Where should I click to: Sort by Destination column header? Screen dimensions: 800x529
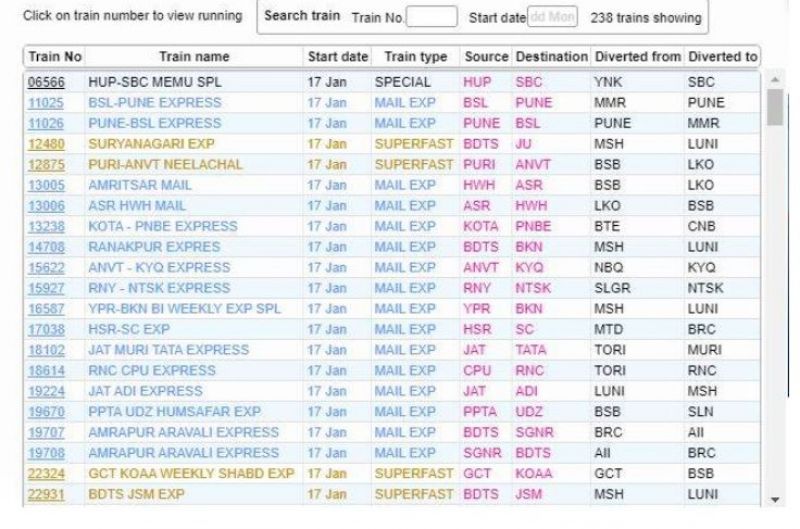tap(552, 57)
